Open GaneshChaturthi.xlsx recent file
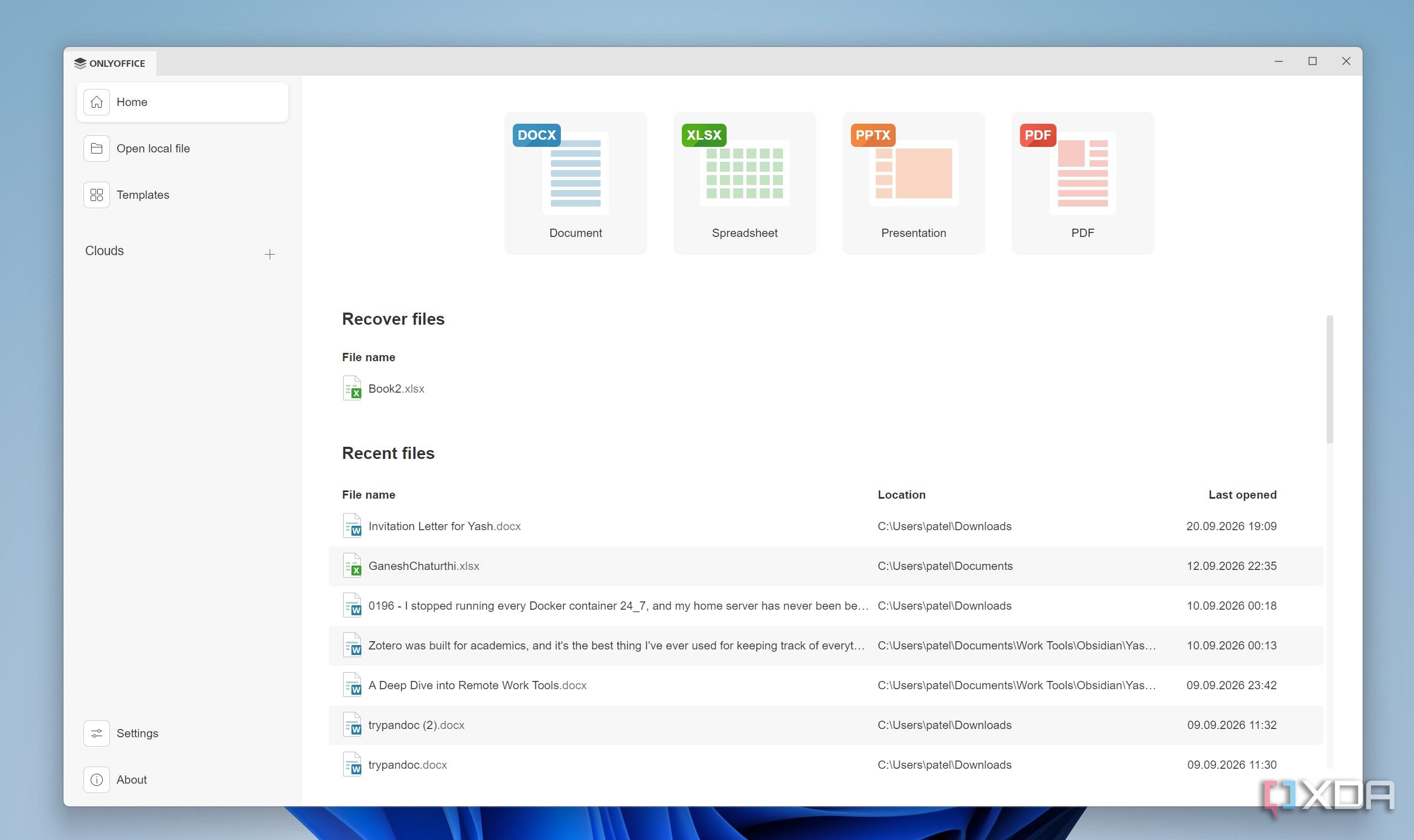This screenshot has width=1414, height=840. (826, 566)
